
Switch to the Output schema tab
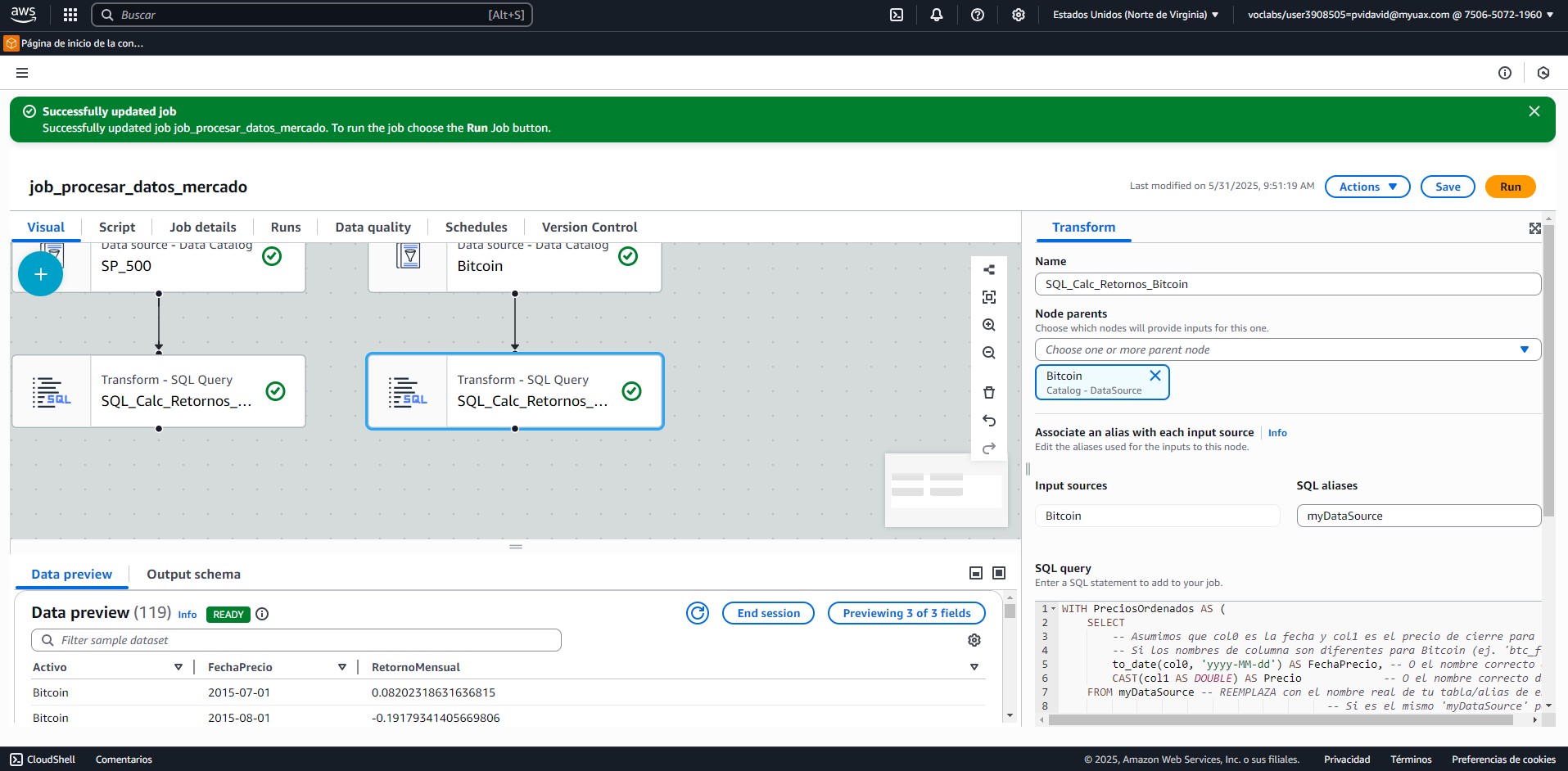194,575
